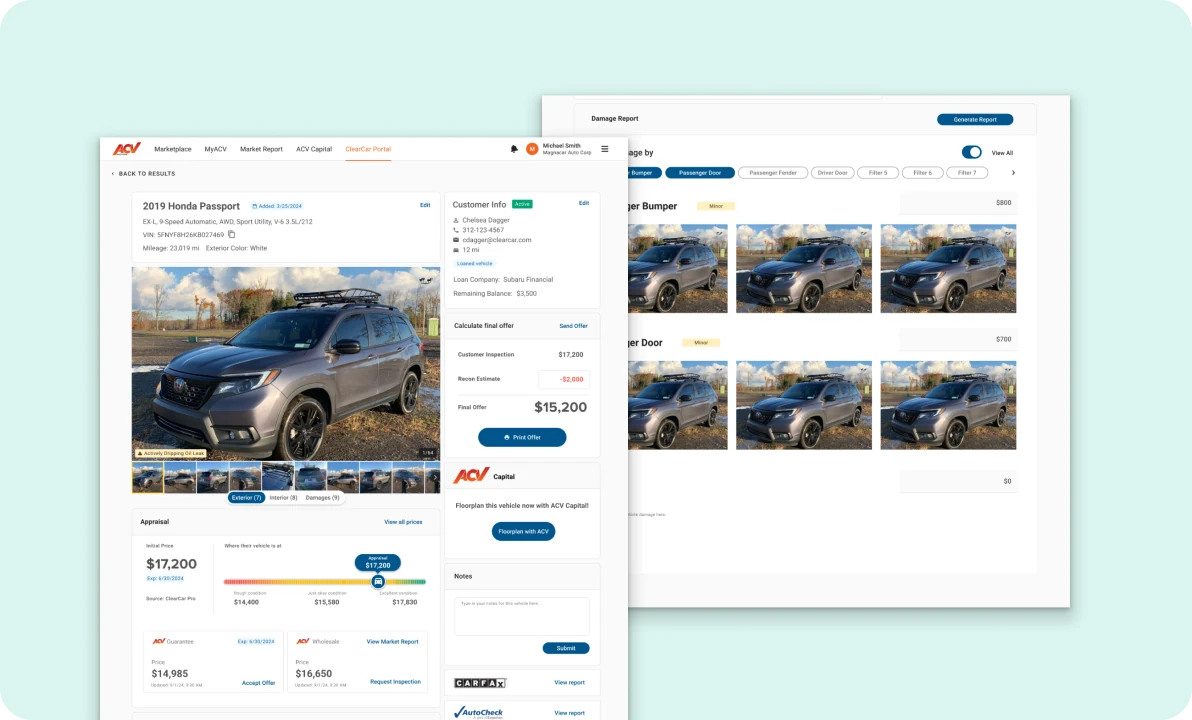Open the ACV Capital nav tab

(314, 149)
